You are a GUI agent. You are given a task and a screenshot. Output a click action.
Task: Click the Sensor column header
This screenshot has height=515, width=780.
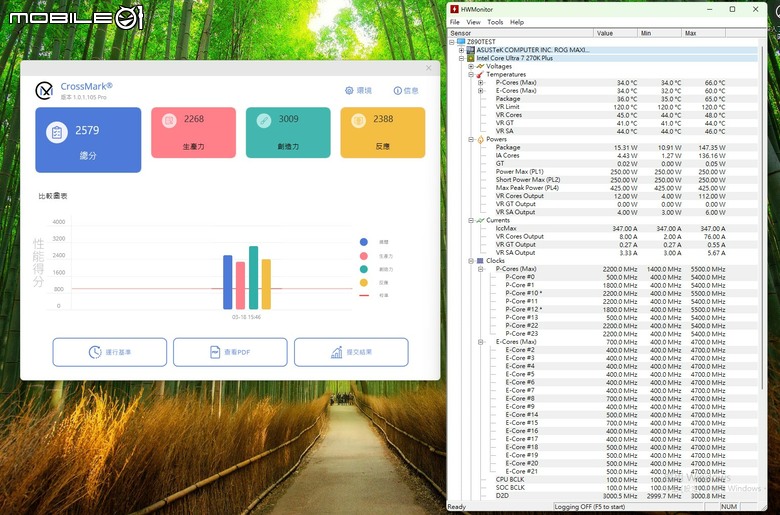tap(521, 33)
